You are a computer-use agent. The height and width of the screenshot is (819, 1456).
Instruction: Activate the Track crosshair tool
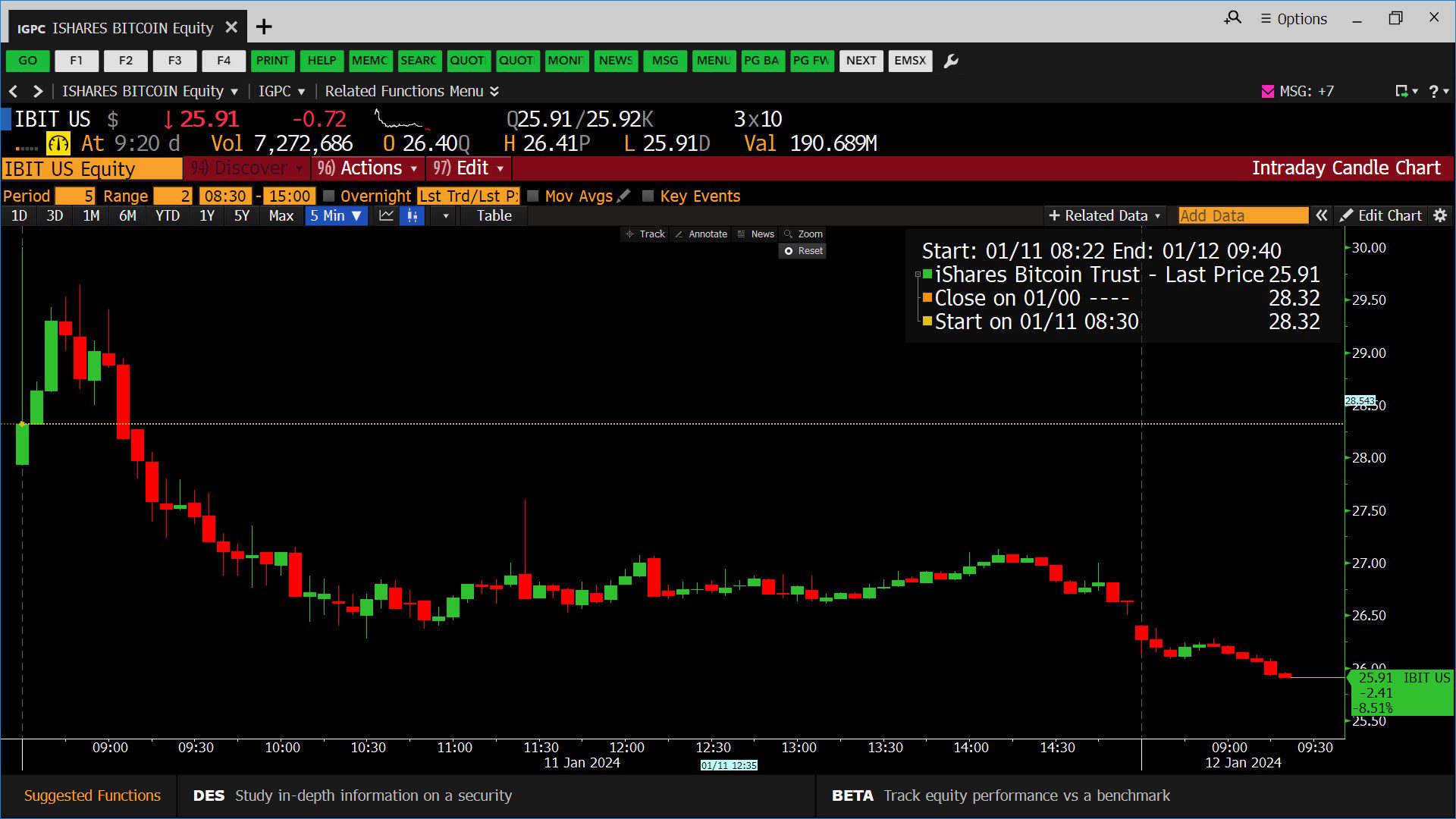point(645,234)
